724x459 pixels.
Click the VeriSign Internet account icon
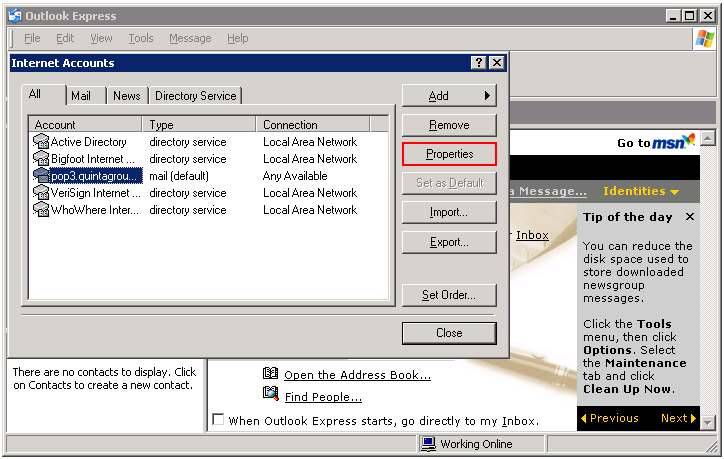tap(41, 193)
